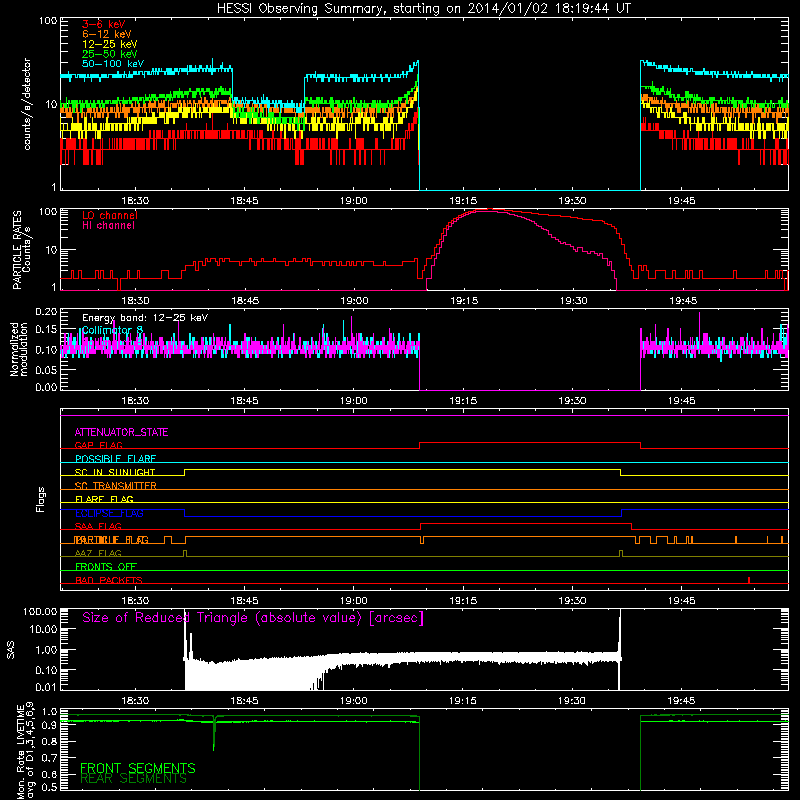Viewport: 800px width, 800px height.
Task: Click the 12-25 keV legend entry in top plot
Action: (110, 44)
